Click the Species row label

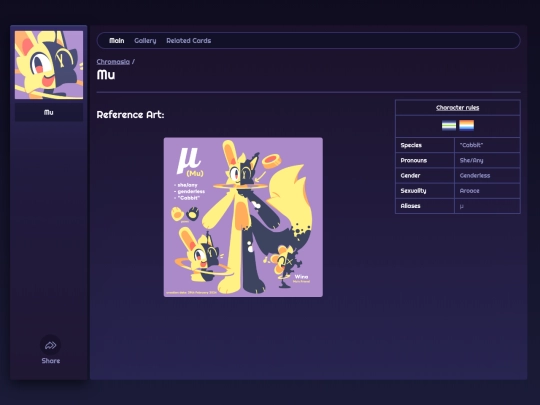point(411,145)
